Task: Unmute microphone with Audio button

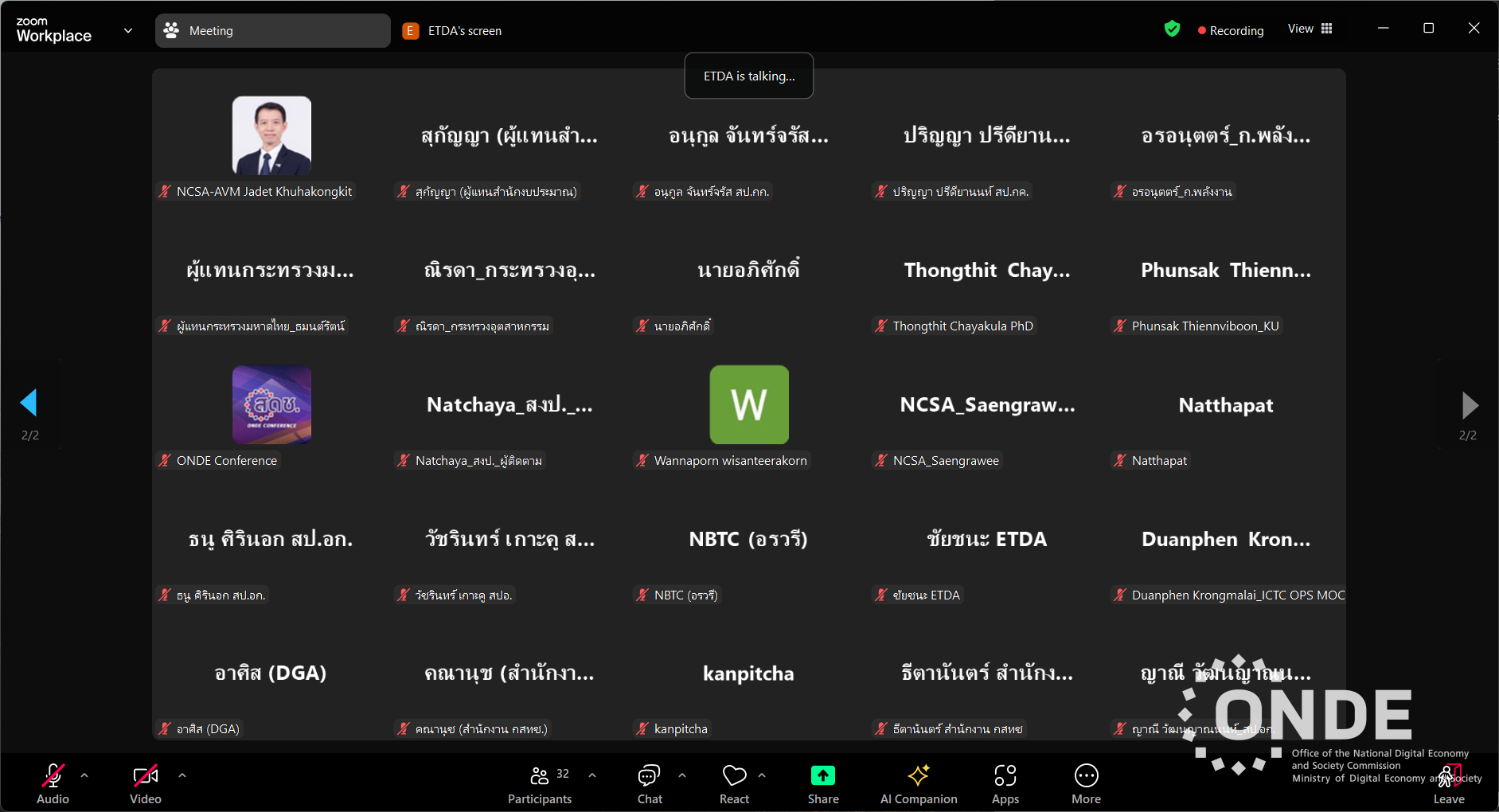Action: pos(53,784)
